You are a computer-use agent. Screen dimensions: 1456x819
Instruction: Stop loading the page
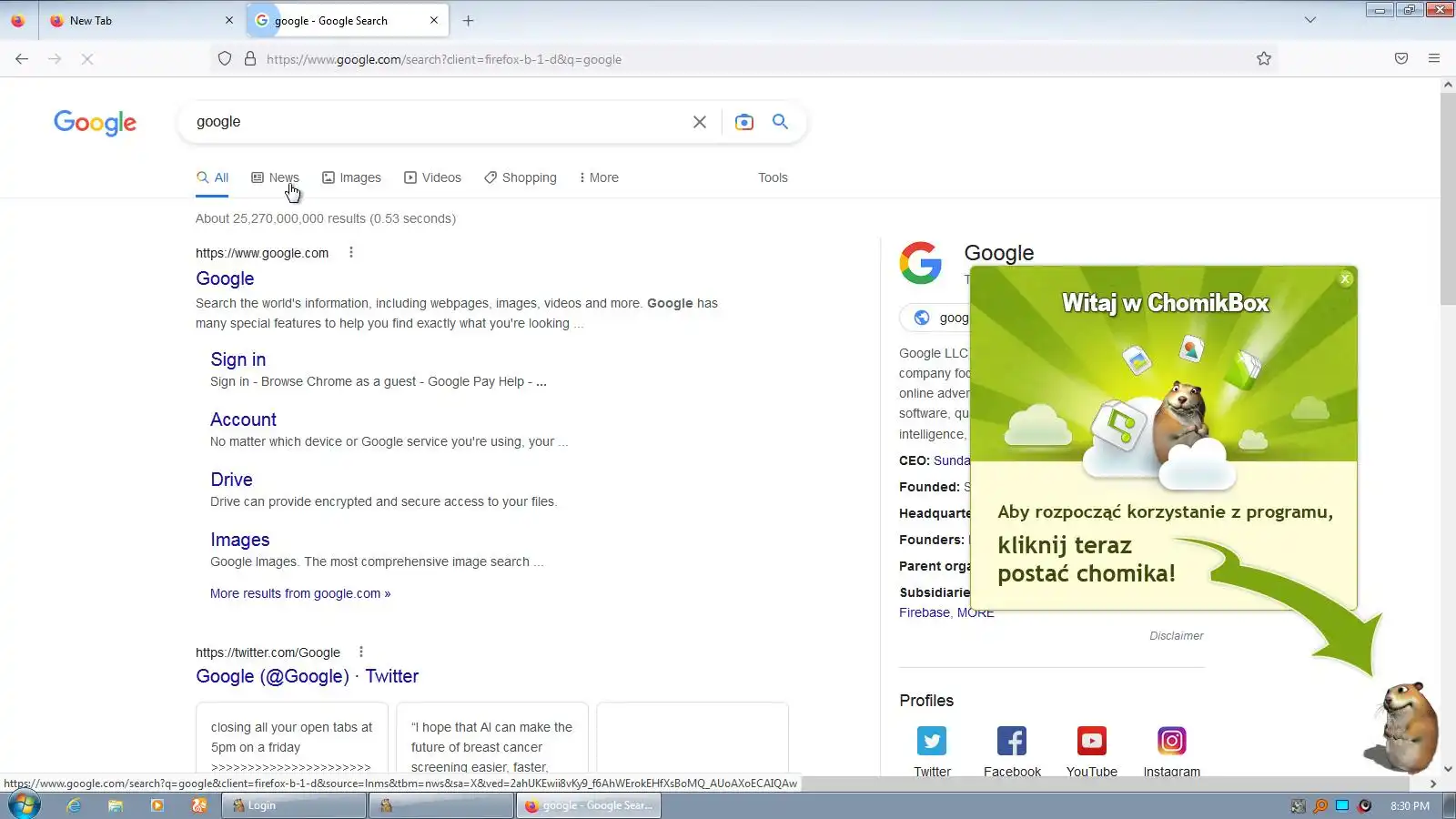(87, 59)
